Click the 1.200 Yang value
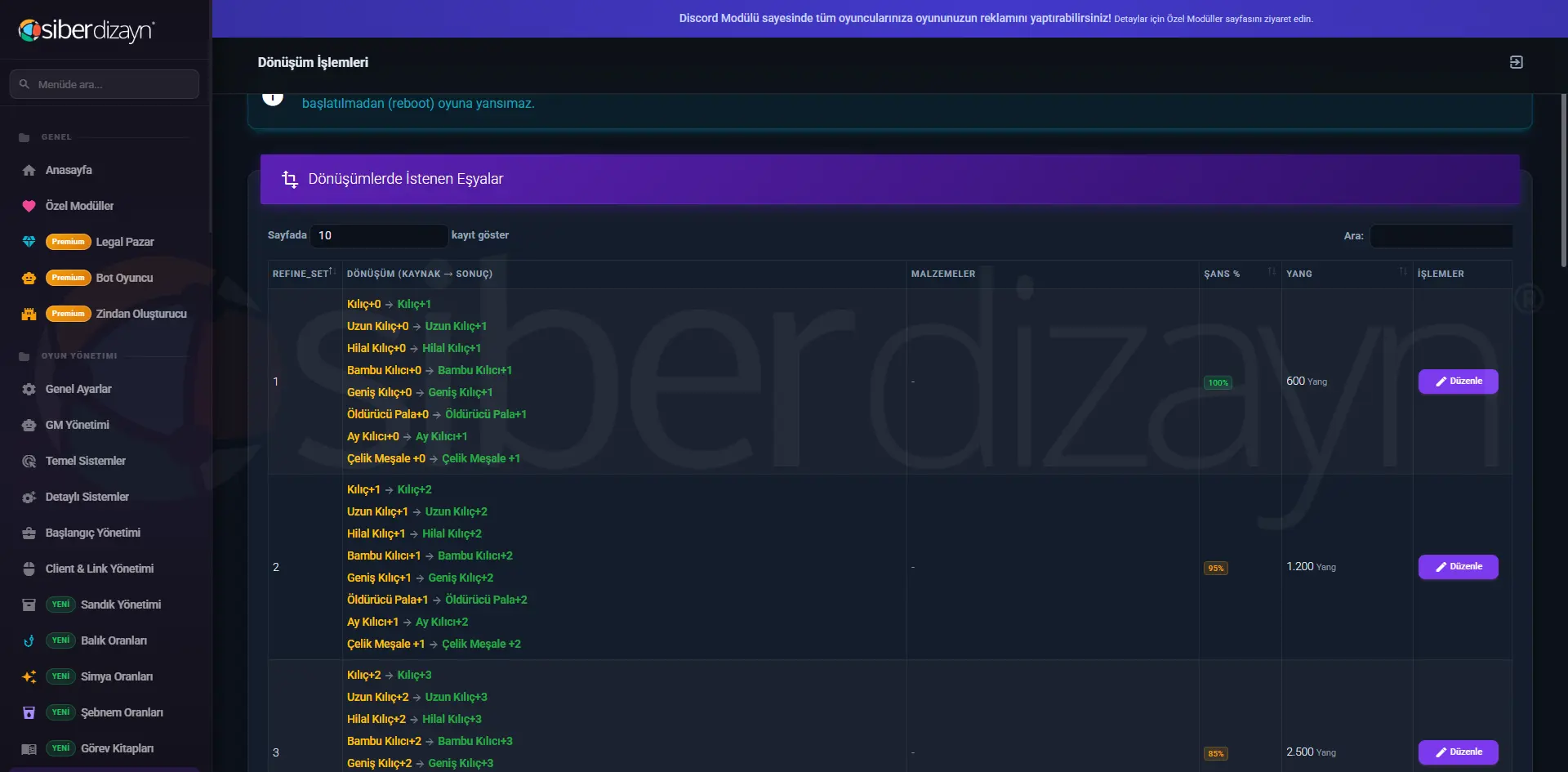This screenshot has height=772, width=1568. [1311, 567]
